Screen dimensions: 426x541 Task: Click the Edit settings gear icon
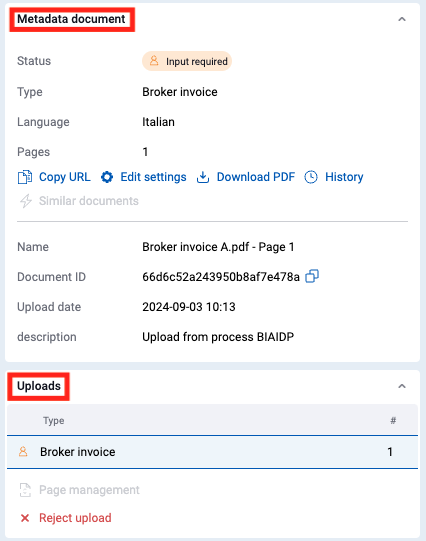point(107,177)
